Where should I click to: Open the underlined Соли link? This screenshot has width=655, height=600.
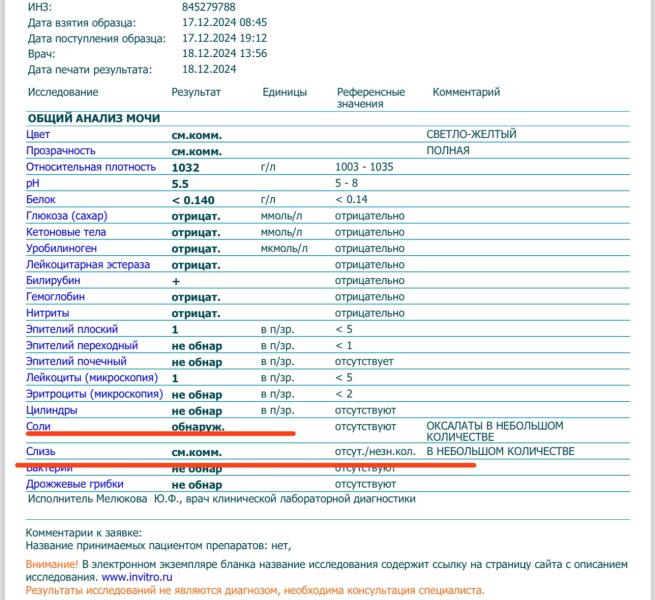tap(38, 427)
